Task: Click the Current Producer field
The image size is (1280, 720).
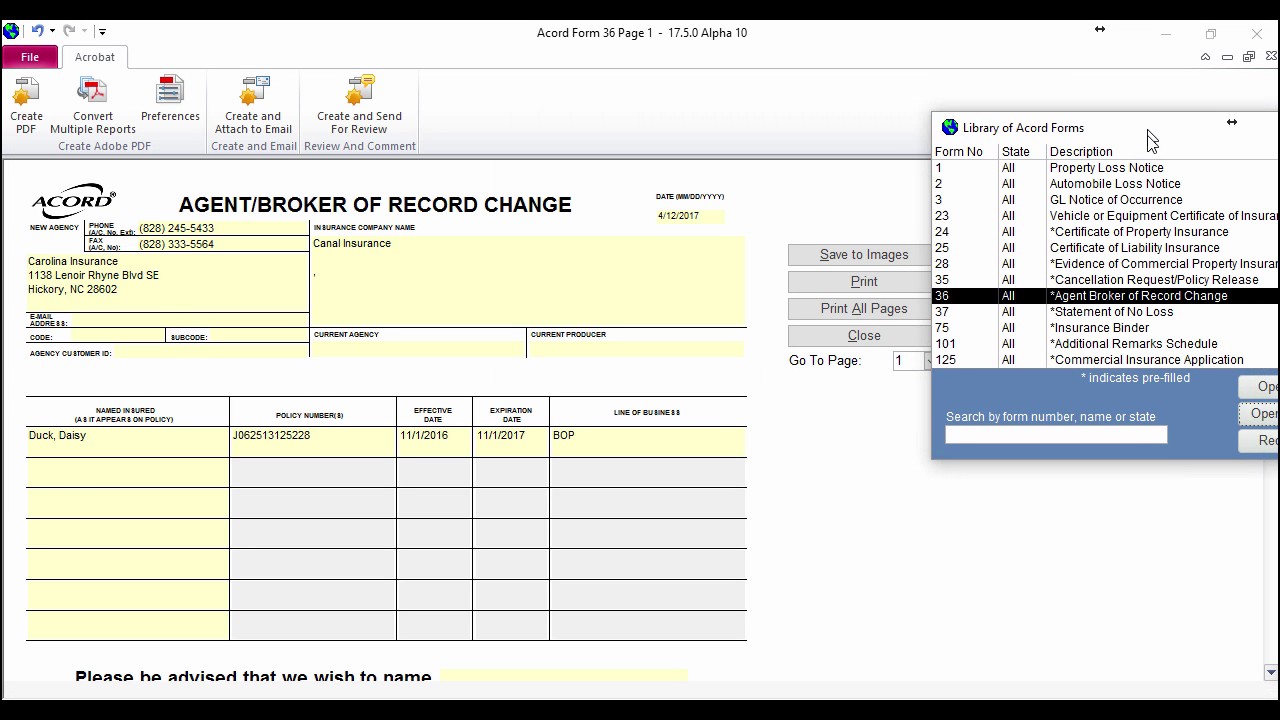Action: (637, 349)
